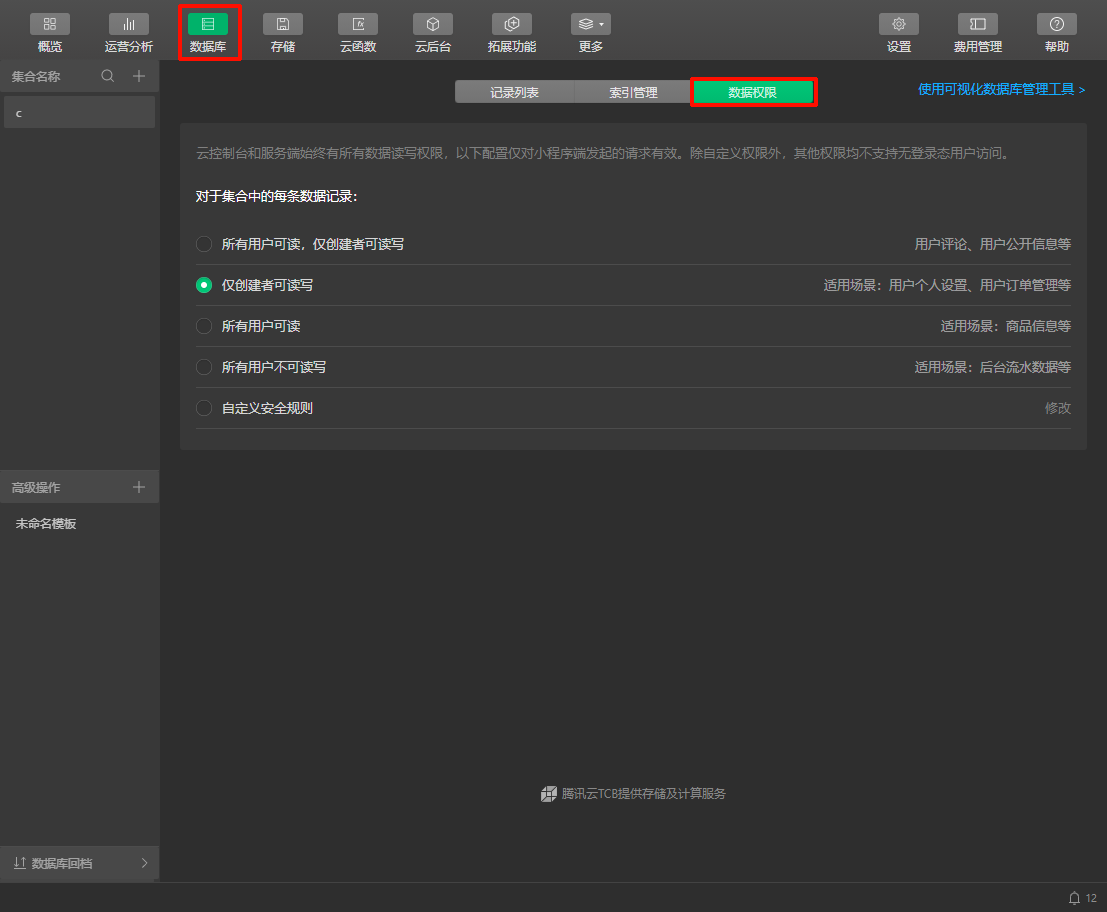Screen dimensions: 1107x912
Task: Click the plus next to 高级操作
Action: (139, 487)
